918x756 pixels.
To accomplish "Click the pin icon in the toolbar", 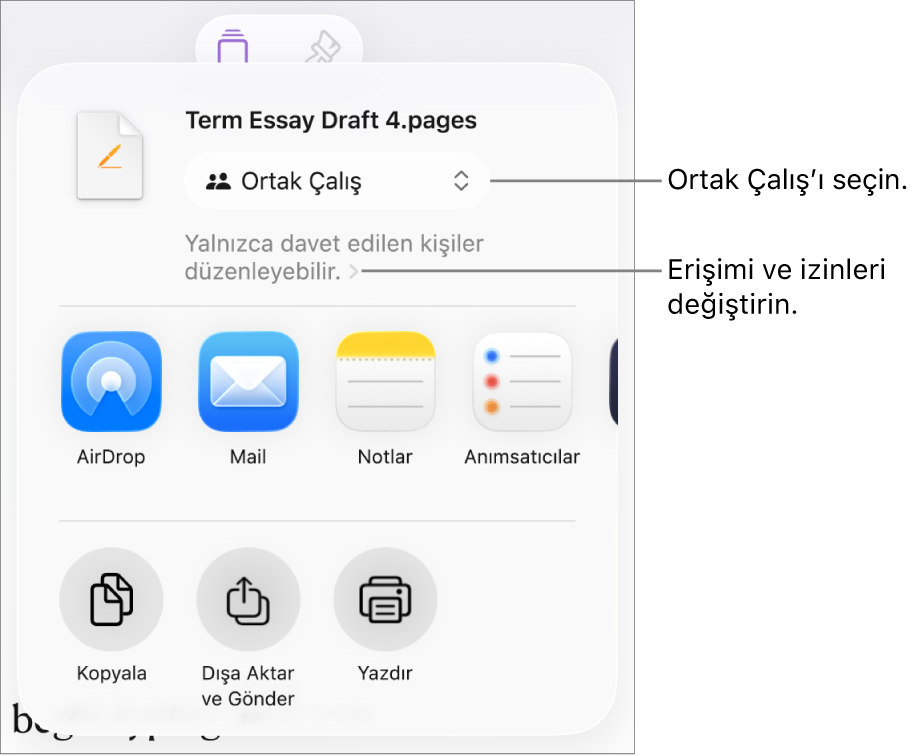I will click(323, 47).
